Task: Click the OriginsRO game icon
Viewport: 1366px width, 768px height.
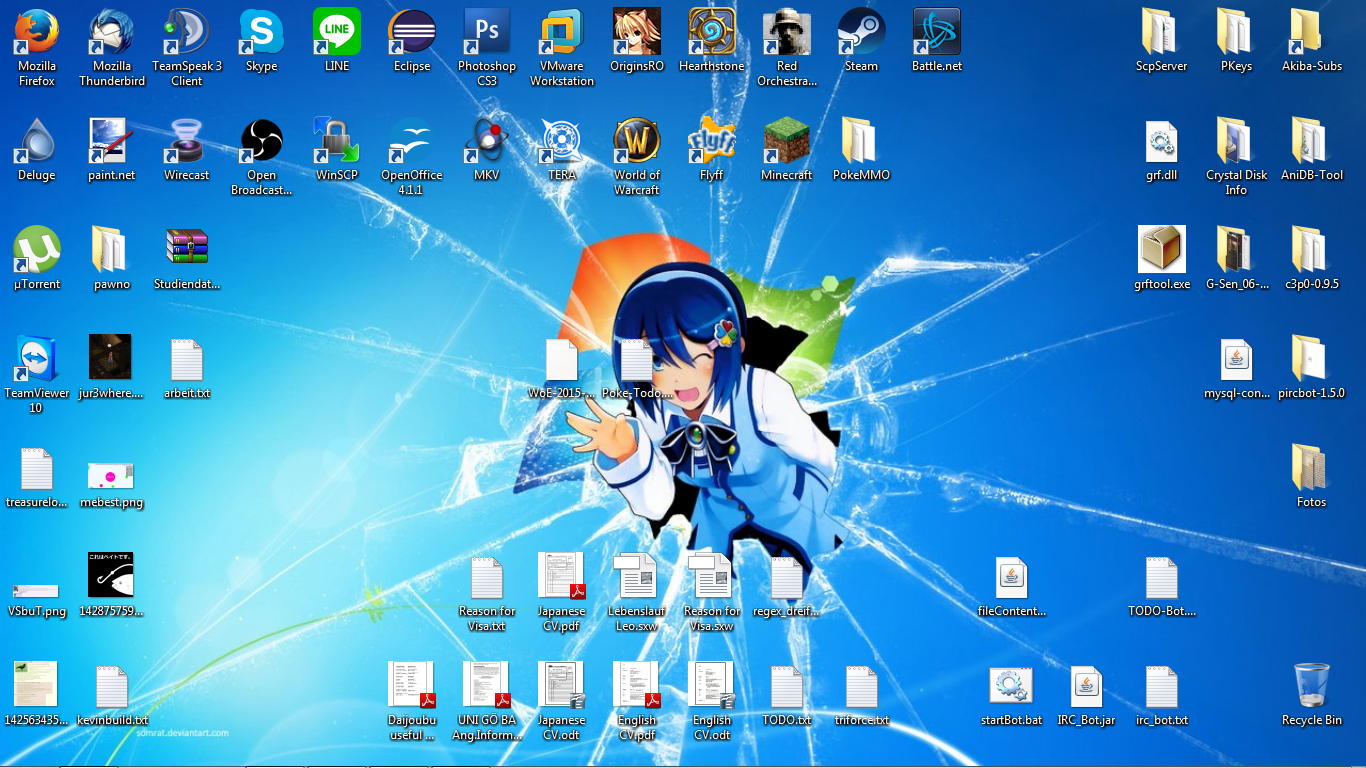Action: tap(637, 33)
